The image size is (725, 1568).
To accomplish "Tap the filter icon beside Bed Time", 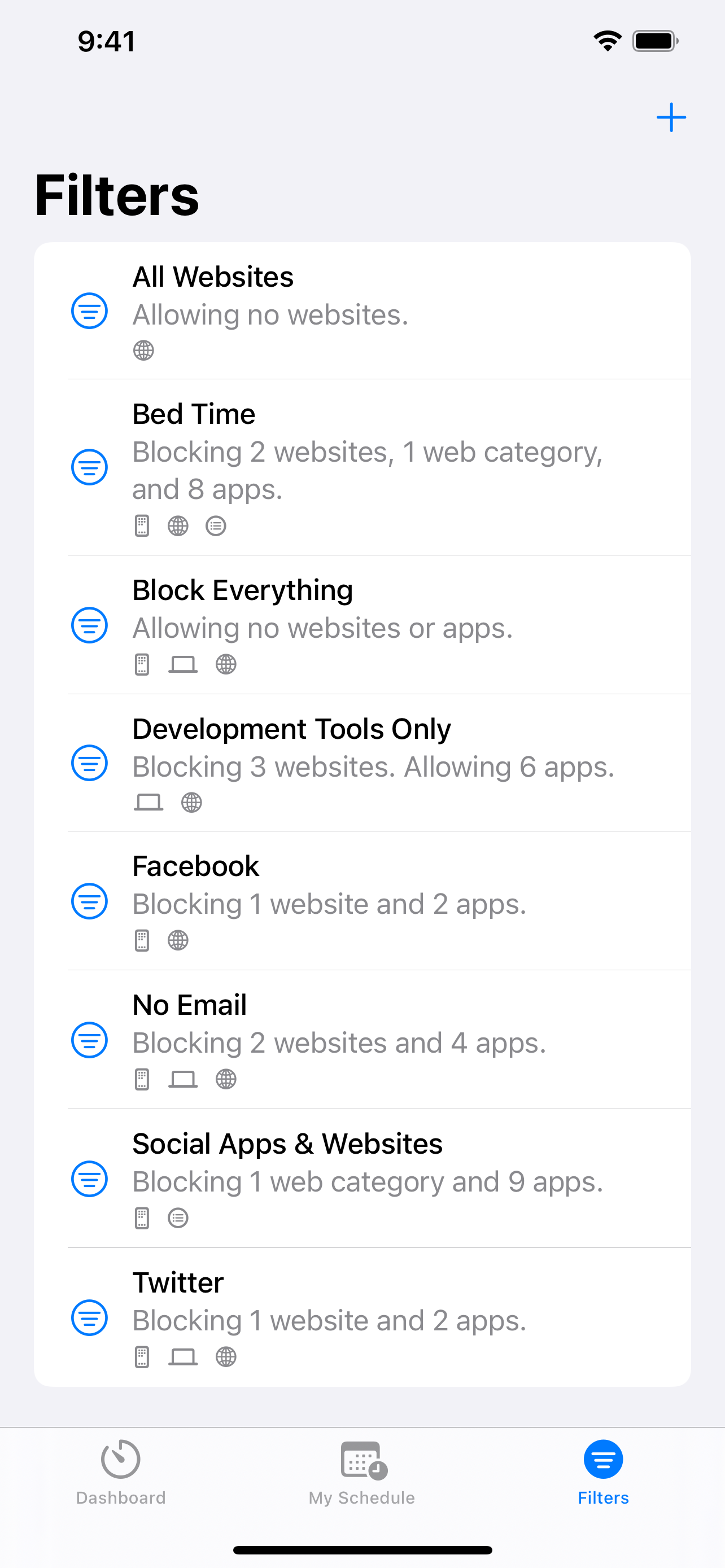I will pos(89,467).
